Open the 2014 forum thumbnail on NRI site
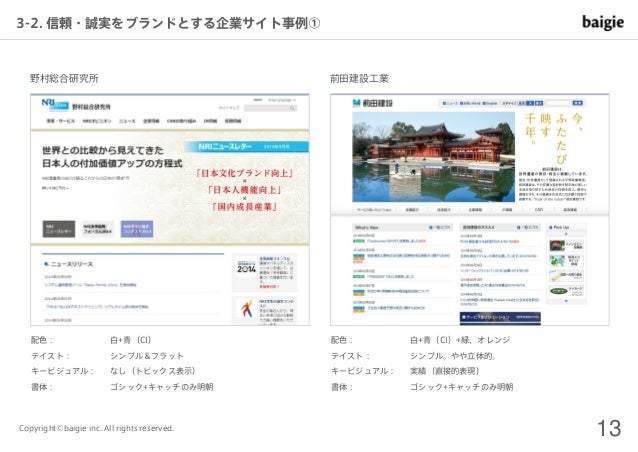Image resolution: width=638 pixels, height=452 pixels. point(246,269)
